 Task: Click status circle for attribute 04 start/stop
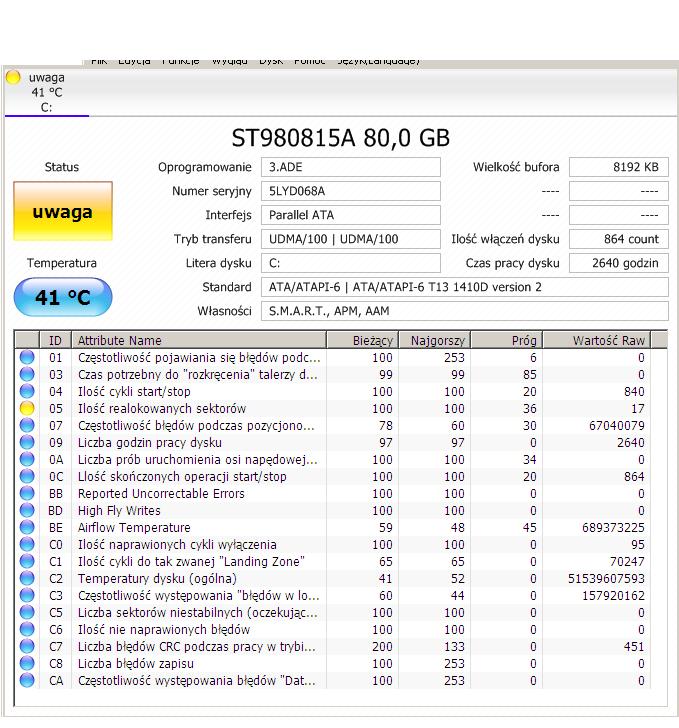pos(27,391)
